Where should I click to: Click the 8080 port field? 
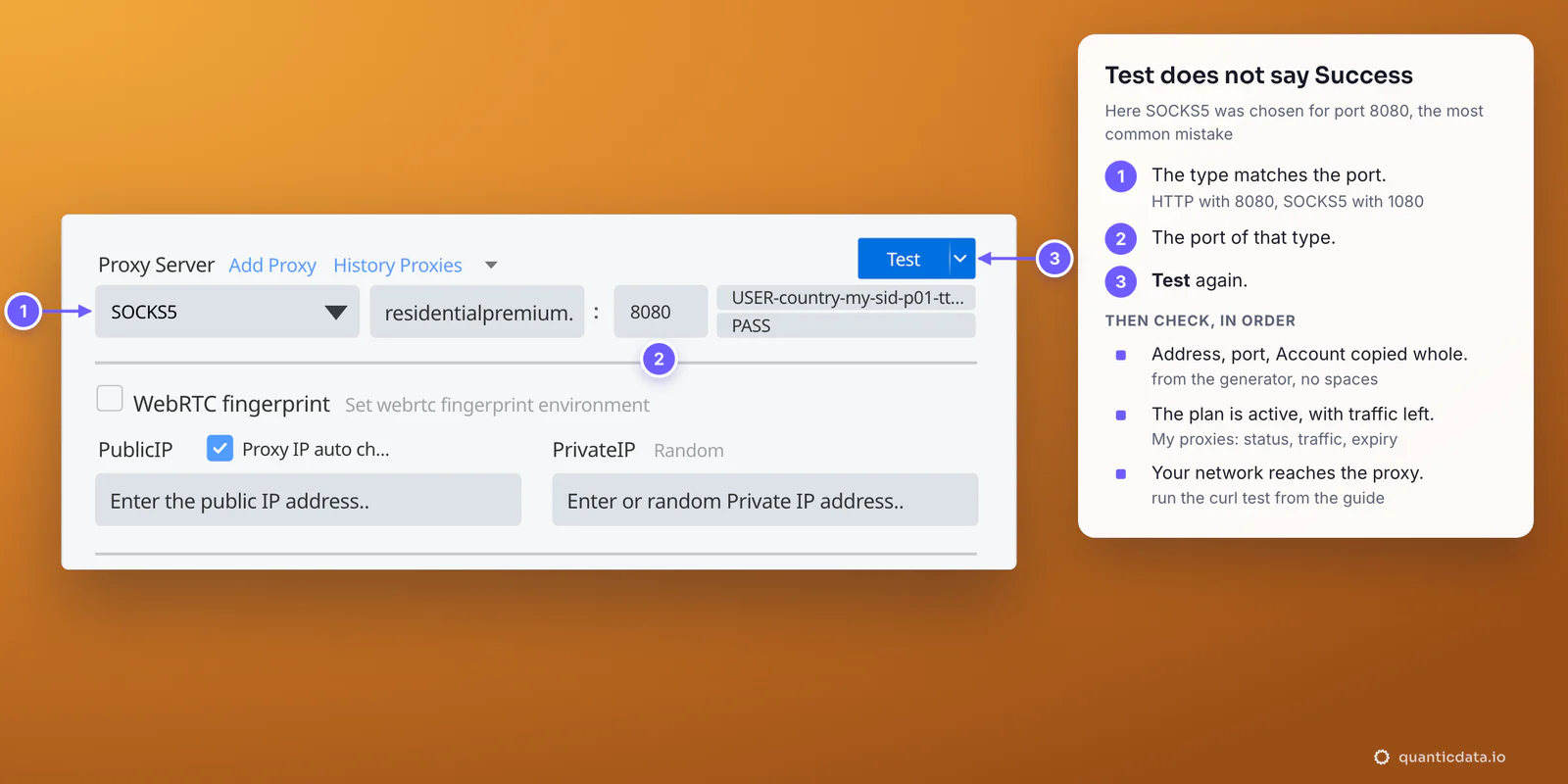click(661, 312)
